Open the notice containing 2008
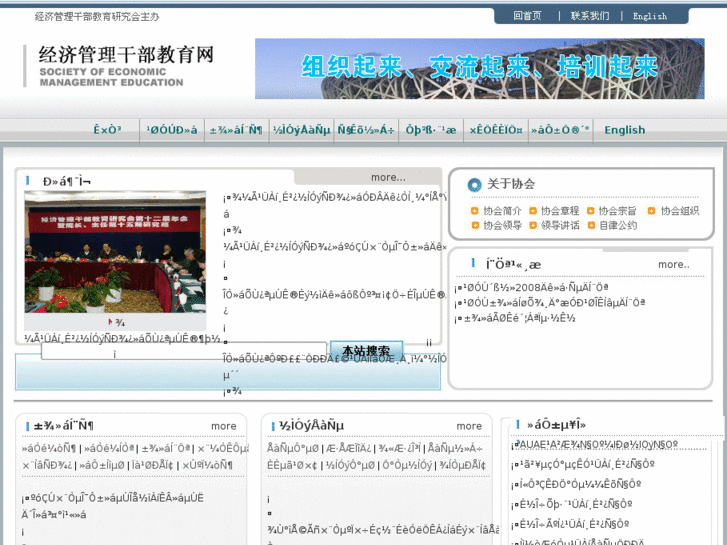 pyautogui.click(x=531, y=288)
